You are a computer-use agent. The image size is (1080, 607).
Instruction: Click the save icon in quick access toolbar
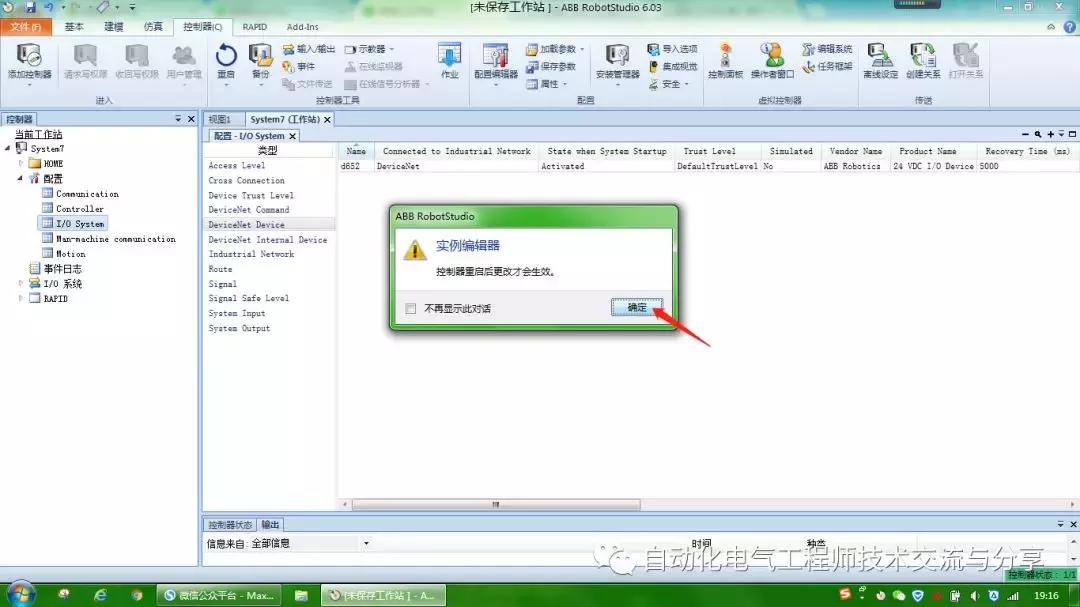coord(30,7)
